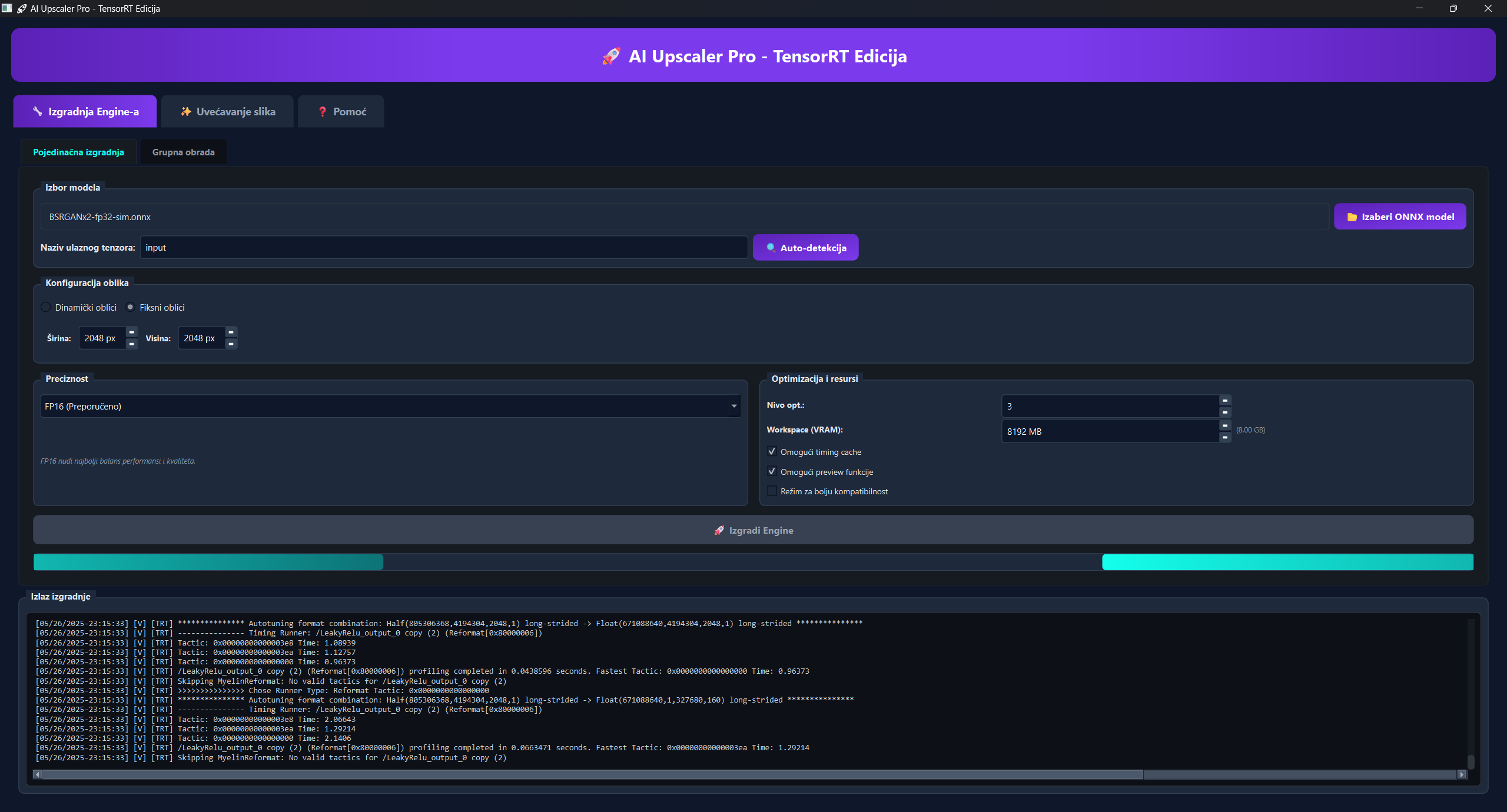Decrease the Workspace VRAM spinner value

[1225, 437]
